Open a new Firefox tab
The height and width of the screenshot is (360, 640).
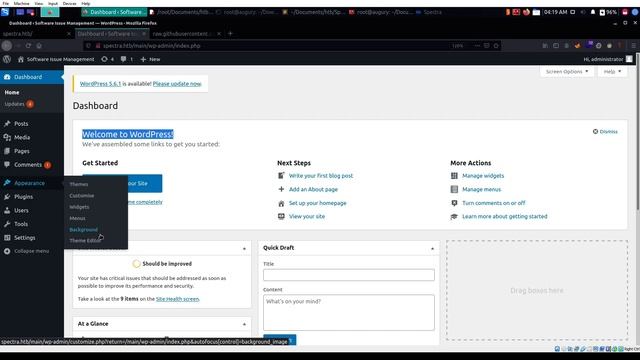tap(230, 33)
